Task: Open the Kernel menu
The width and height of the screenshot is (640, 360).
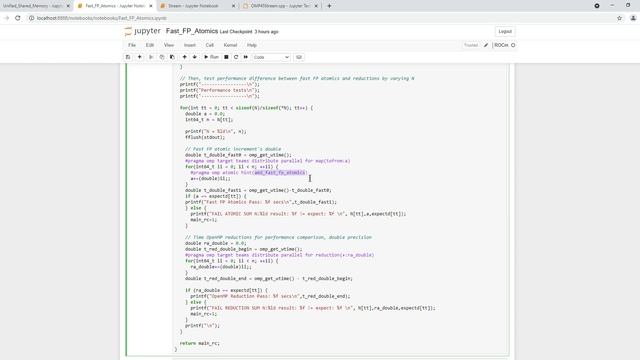Action: tap(230, 45)
